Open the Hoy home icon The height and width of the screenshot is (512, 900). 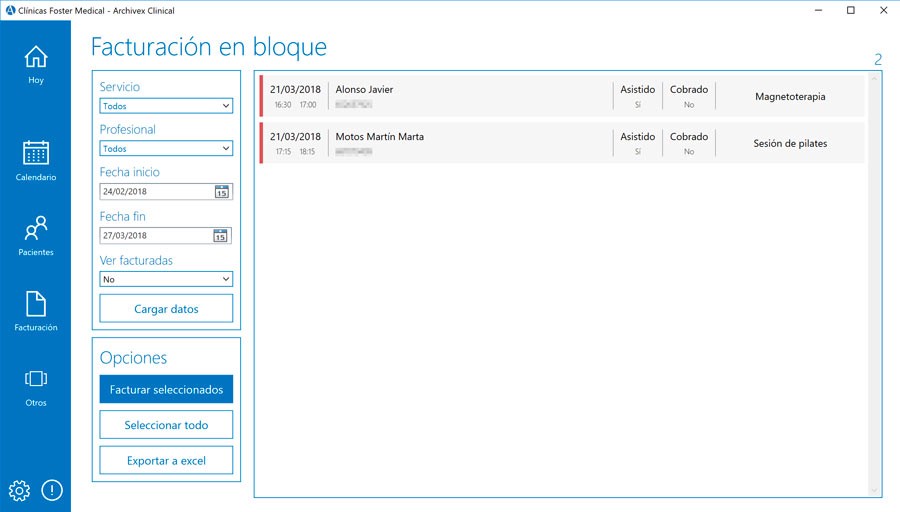coord(35,57)
